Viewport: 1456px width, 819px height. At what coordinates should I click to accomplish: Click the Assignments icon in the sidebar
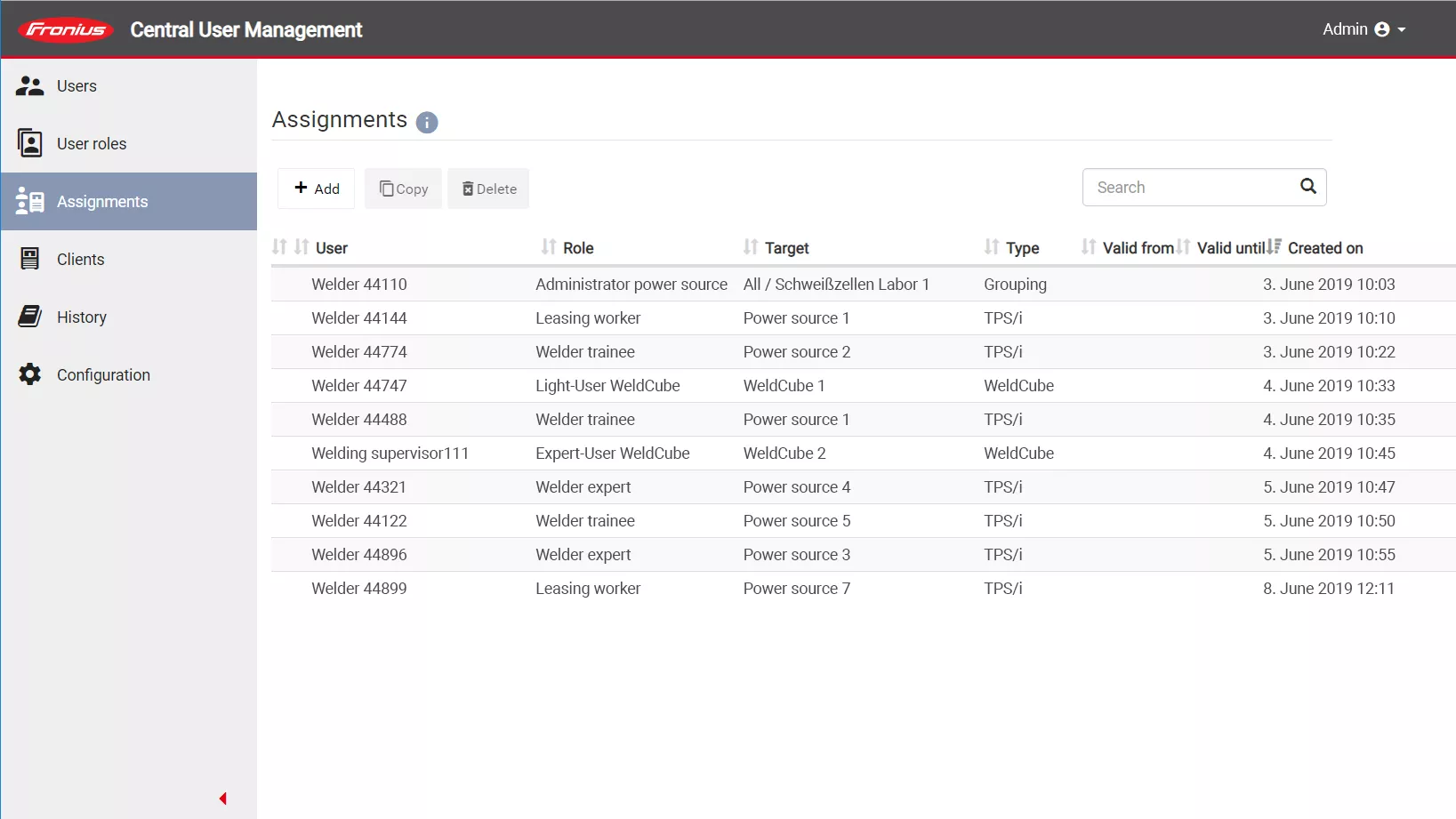29,201
